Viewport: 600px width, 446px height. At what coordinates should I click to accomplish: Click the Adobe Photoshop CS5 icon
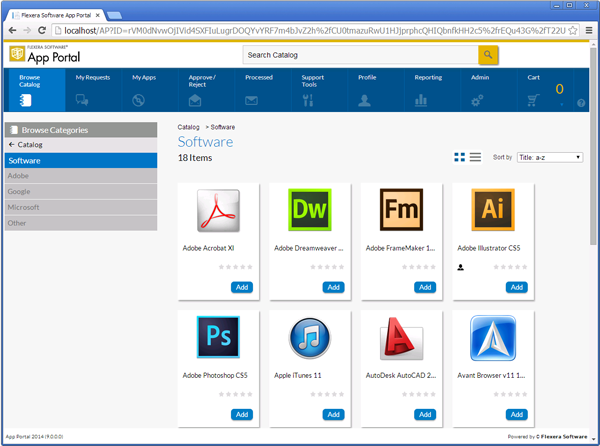point(218,337)
